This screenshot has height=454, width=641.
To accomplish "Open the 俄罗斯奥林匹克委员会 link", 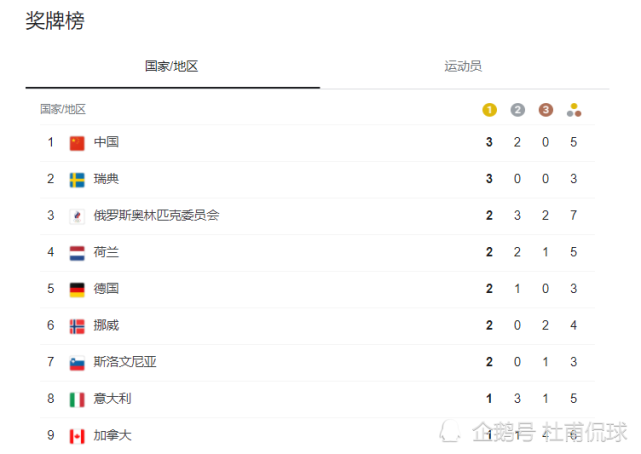I will tap(156, 216).
